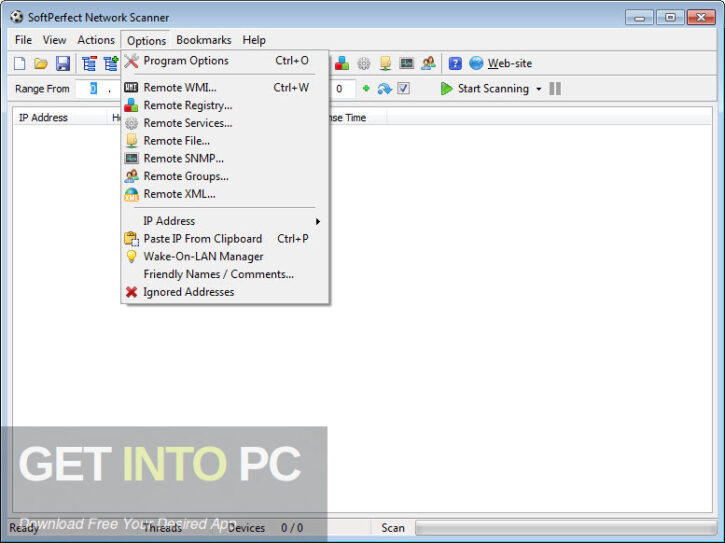
Task: Open the Help menu
Action: pyautogui.click(x=254, y=40)
